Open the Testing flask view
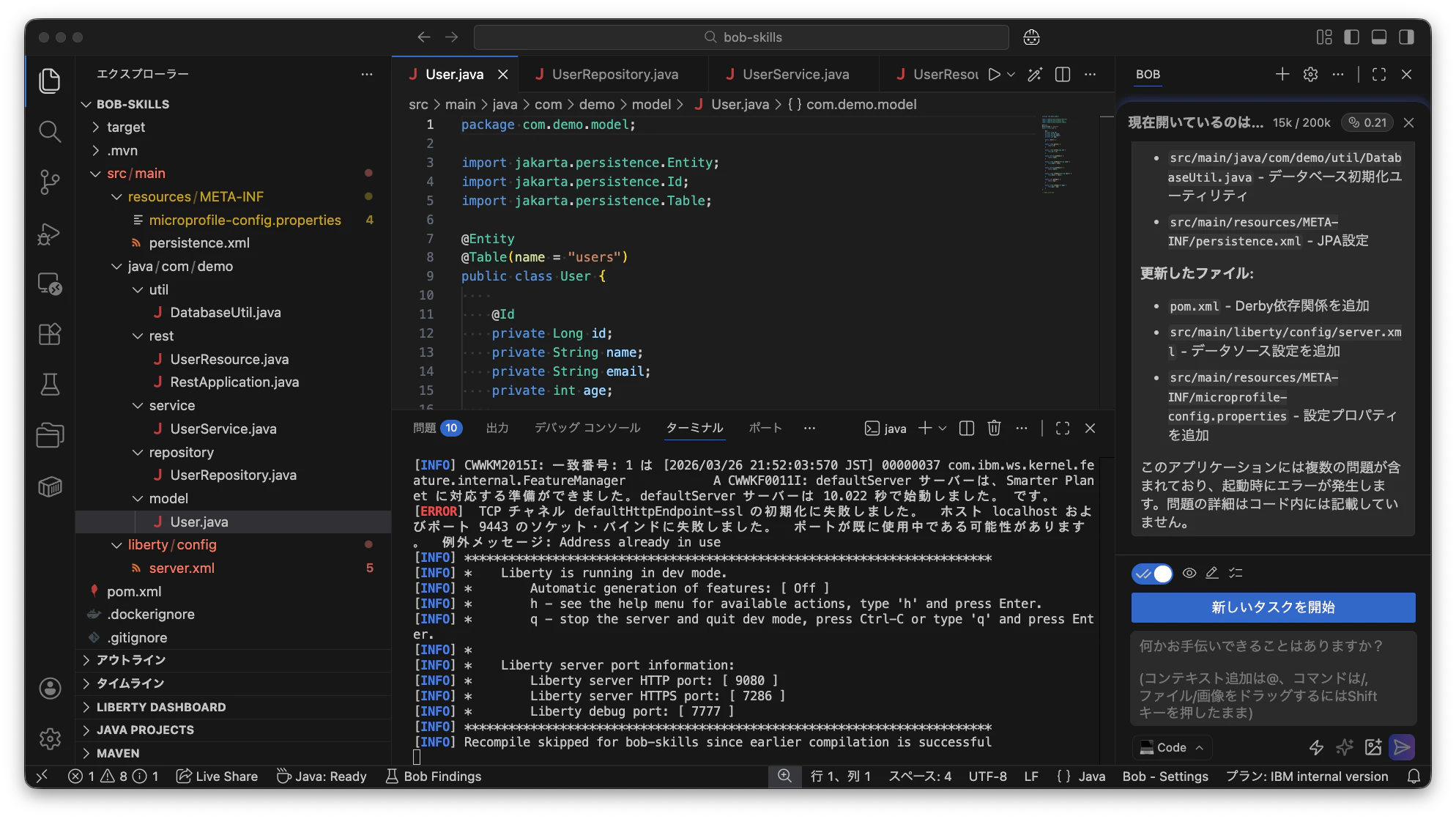The width and height of the screenshot is (1456, 819). (49, 384)
